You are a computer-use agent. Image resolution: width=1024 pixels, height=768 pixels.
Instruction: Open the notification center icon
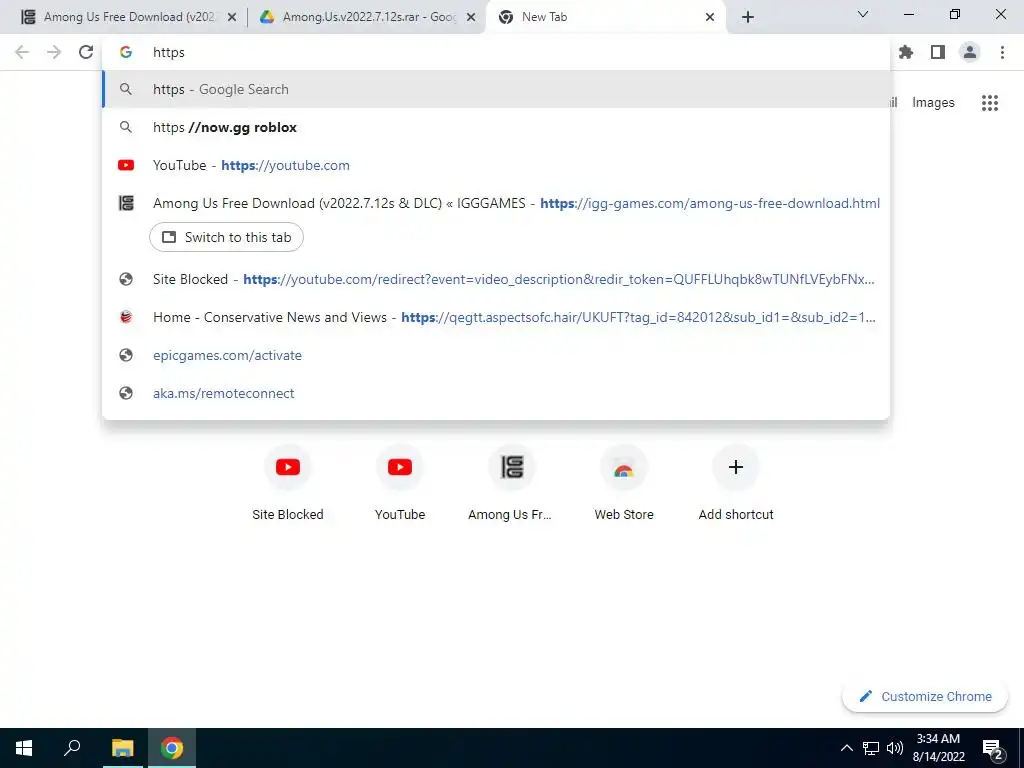(x=992, y=748)
